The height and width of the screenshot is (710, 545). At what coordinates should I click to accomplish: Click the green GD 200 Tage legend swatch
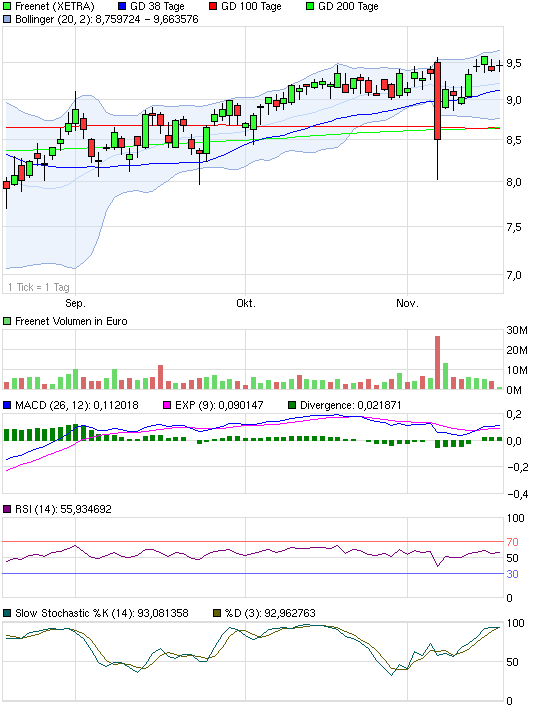(310, 6)
